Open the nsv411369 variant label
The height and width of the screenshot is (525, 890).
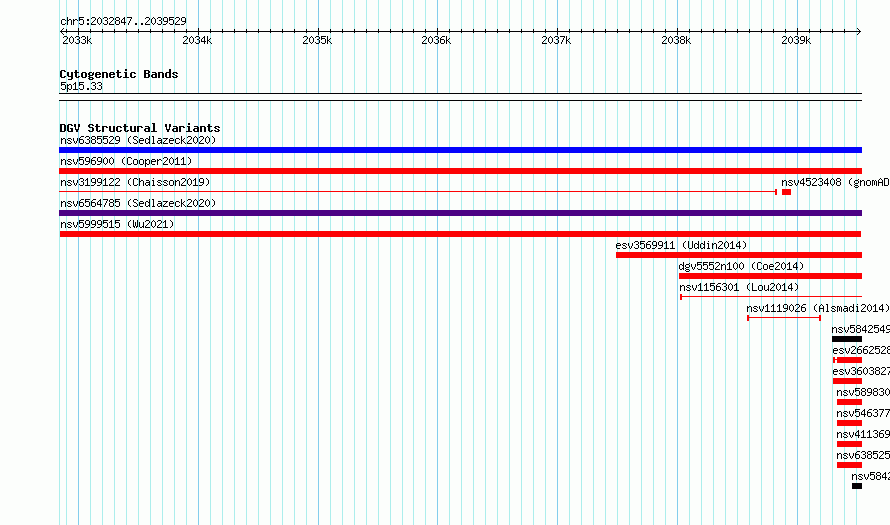click(x=863, y=434)
